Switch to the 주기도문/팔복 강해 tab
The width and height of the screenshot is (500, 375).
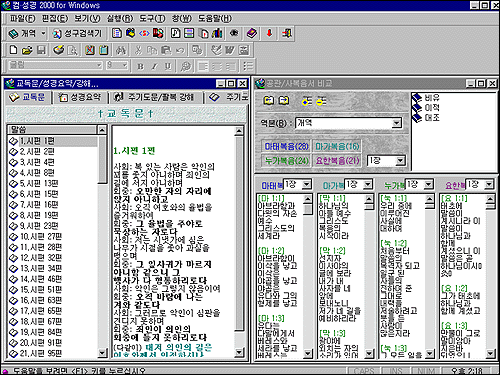click(155, 97)
